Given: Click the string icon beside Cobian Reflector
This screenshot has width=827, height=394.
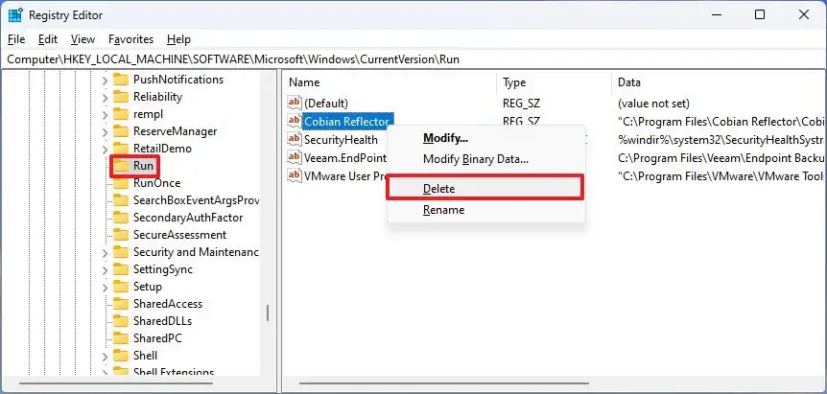Looking at the screenshot, I should coord(294,121).
